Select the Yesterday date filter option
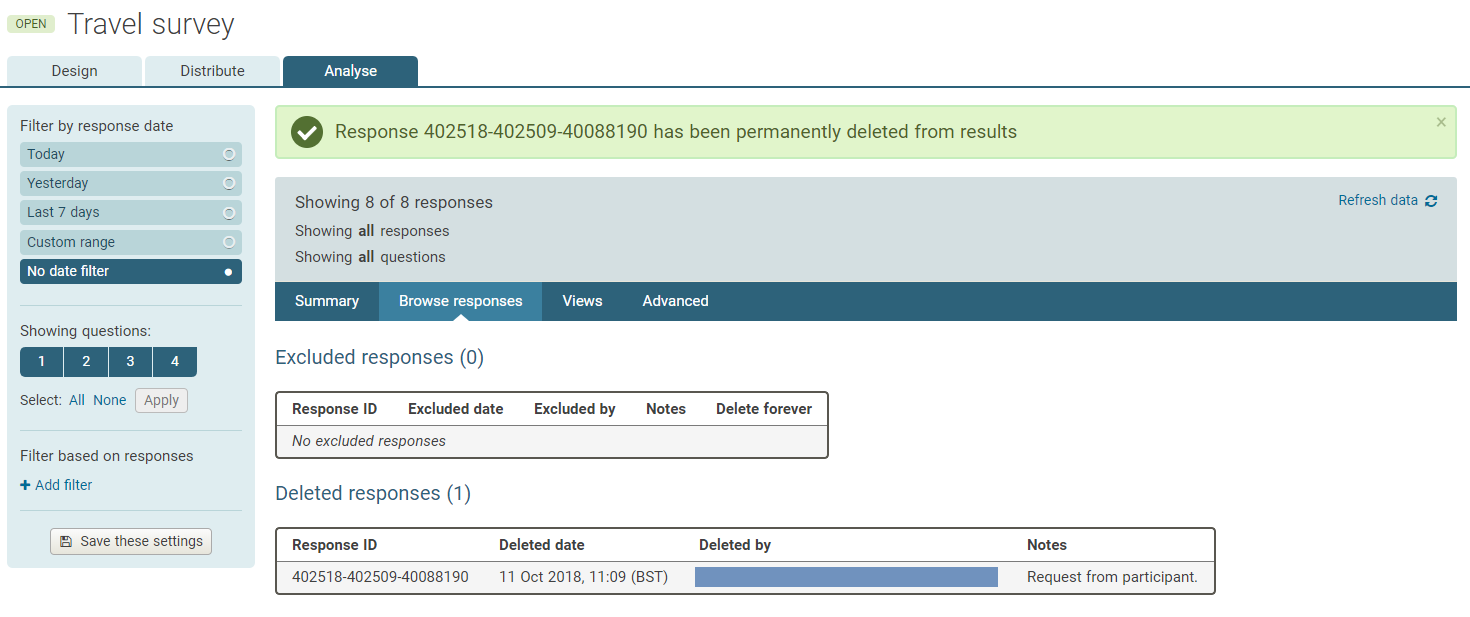The height and width of the screenshot is (617, 1470). (130, 183)
